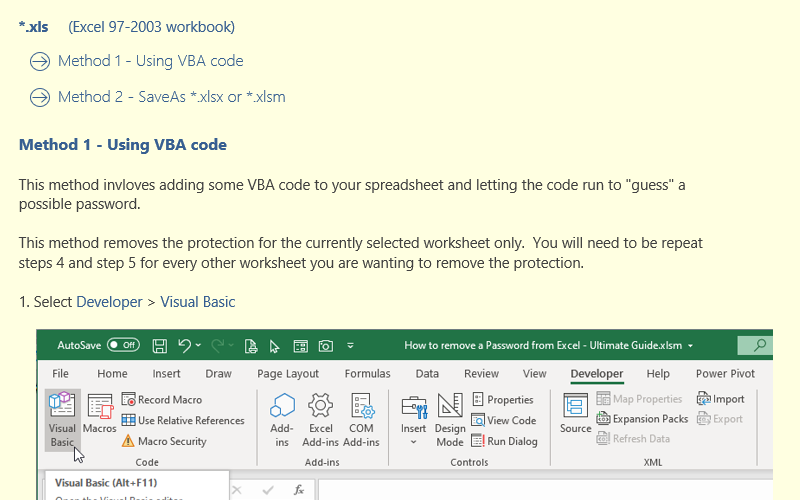Toggle the AutoSave switch
Screen dimensions: 800x500
[123, 345]
